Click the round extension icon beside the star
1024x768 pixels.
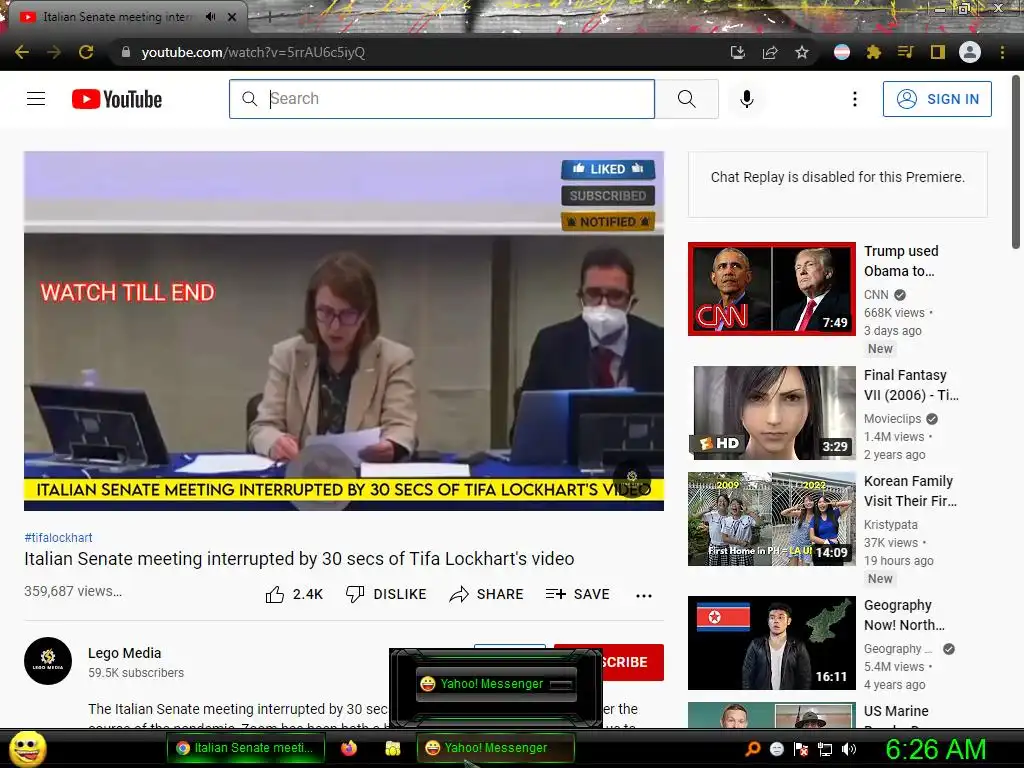(x=842, y=52)
